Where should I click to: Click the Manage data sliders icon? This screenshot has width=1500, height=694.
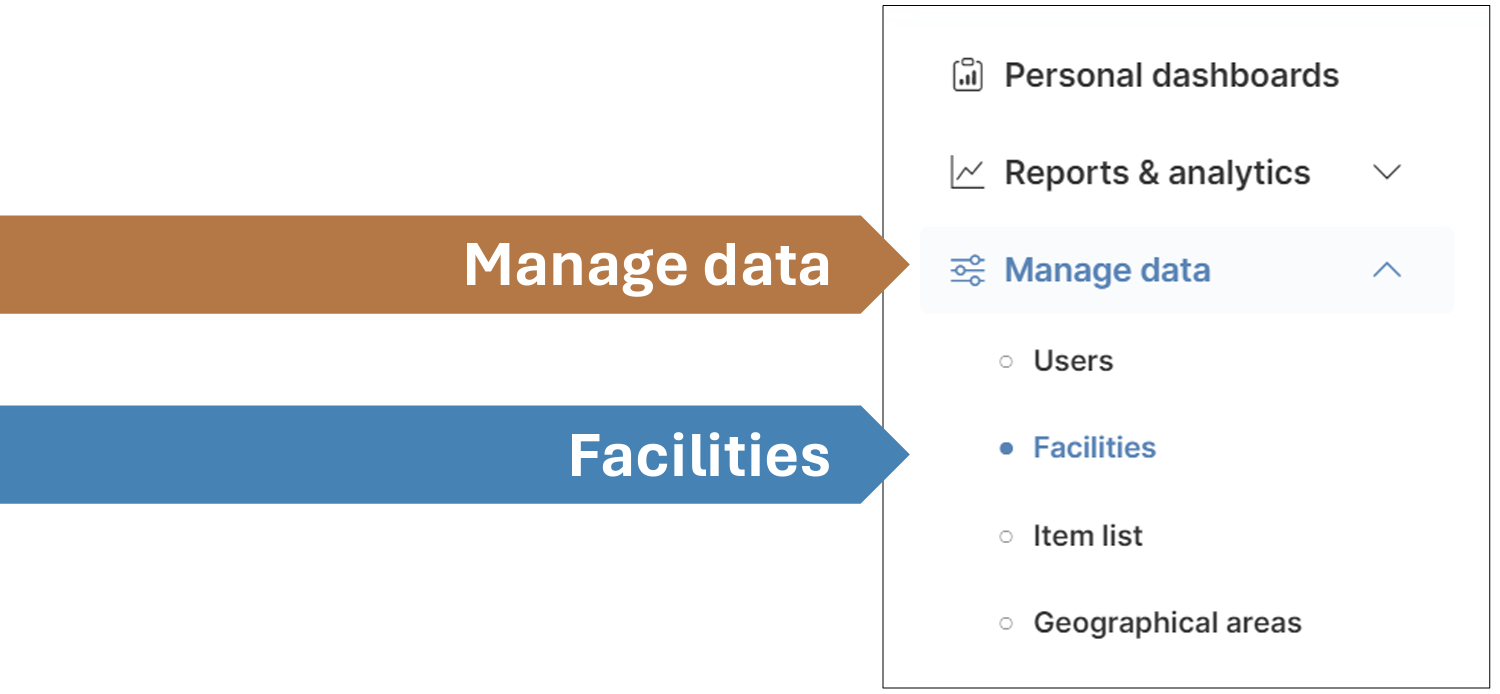[x=967, y=270]
